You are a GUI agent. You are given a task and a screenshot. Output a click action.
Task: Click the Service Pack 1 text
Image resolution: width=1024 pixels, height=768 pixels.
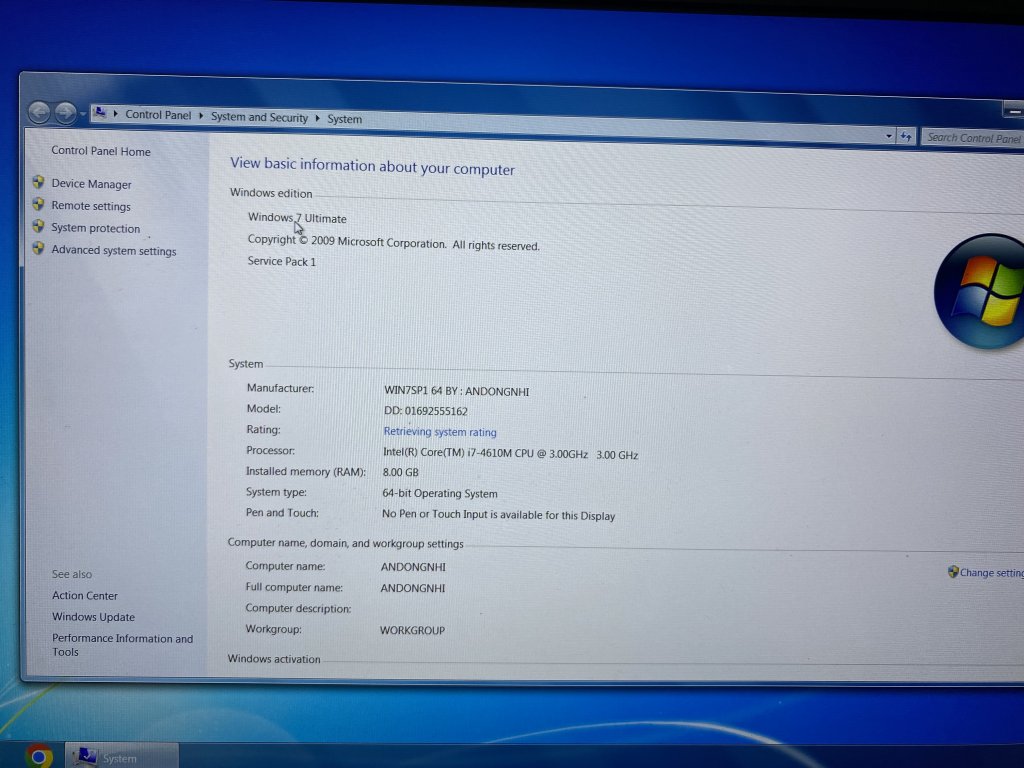click(x=281, y=261)
